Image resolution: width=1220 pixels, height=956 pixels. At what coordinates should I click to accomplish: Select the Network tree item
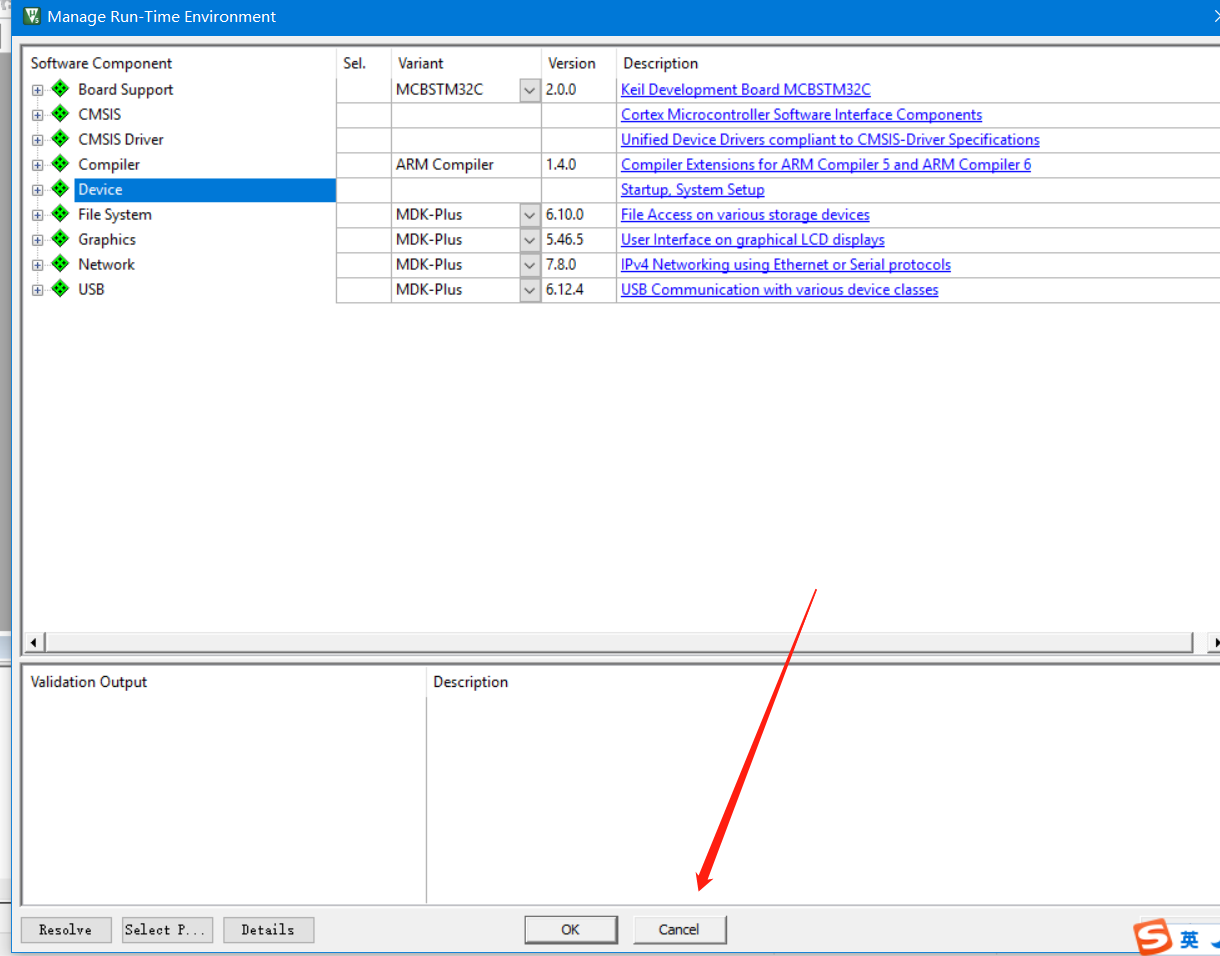point(106,264)
